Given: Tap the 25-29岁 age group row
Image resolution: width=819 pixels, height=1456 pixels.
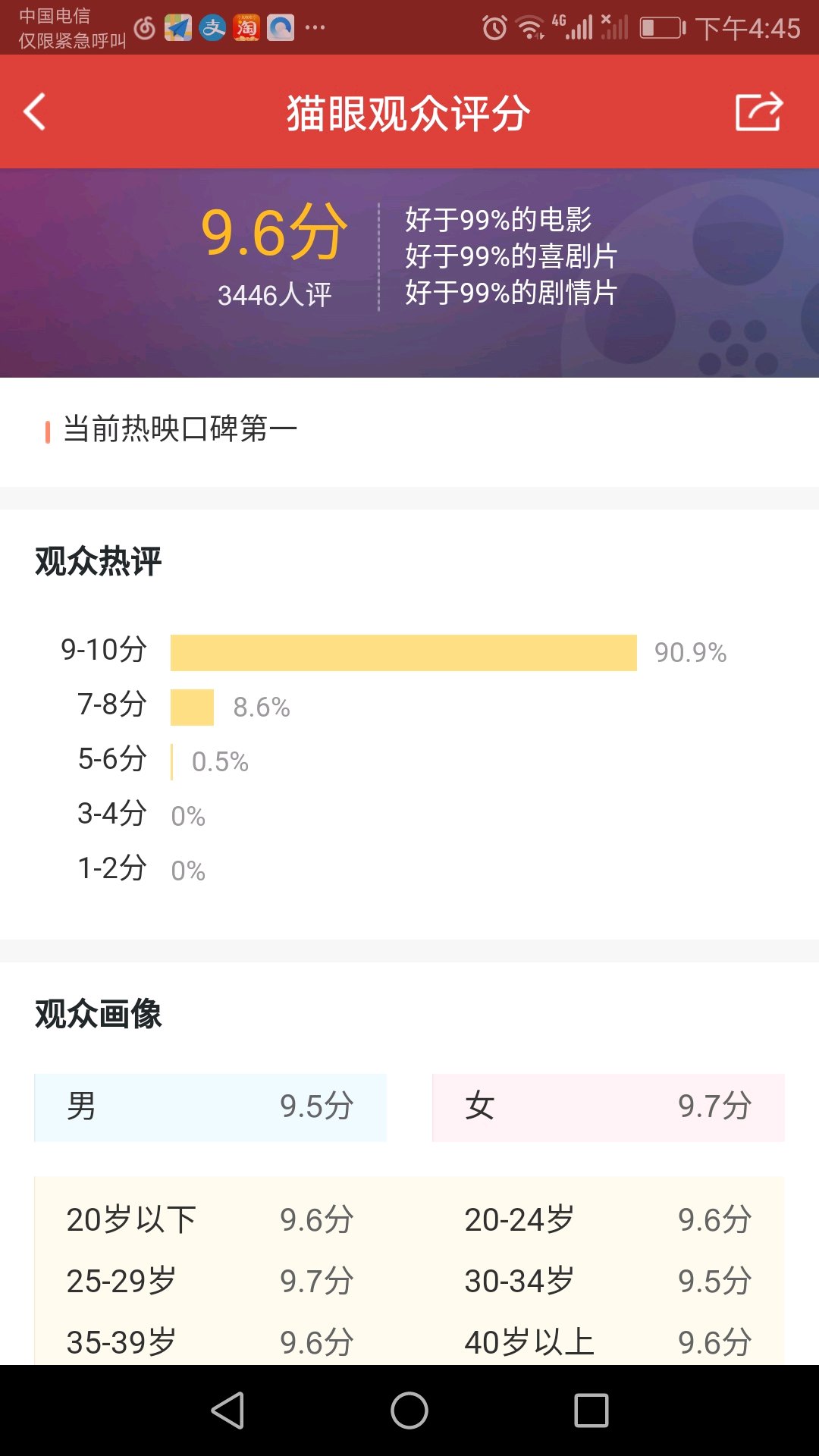Looking at the screenshot, I should (x=210, y=1282).
